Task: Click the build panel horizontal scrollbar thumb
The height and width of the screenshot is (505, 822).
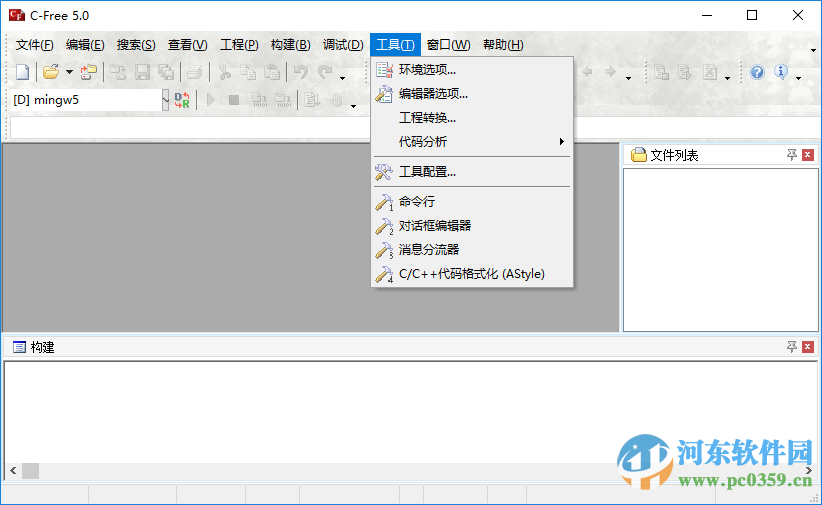Action: point(30,470)
